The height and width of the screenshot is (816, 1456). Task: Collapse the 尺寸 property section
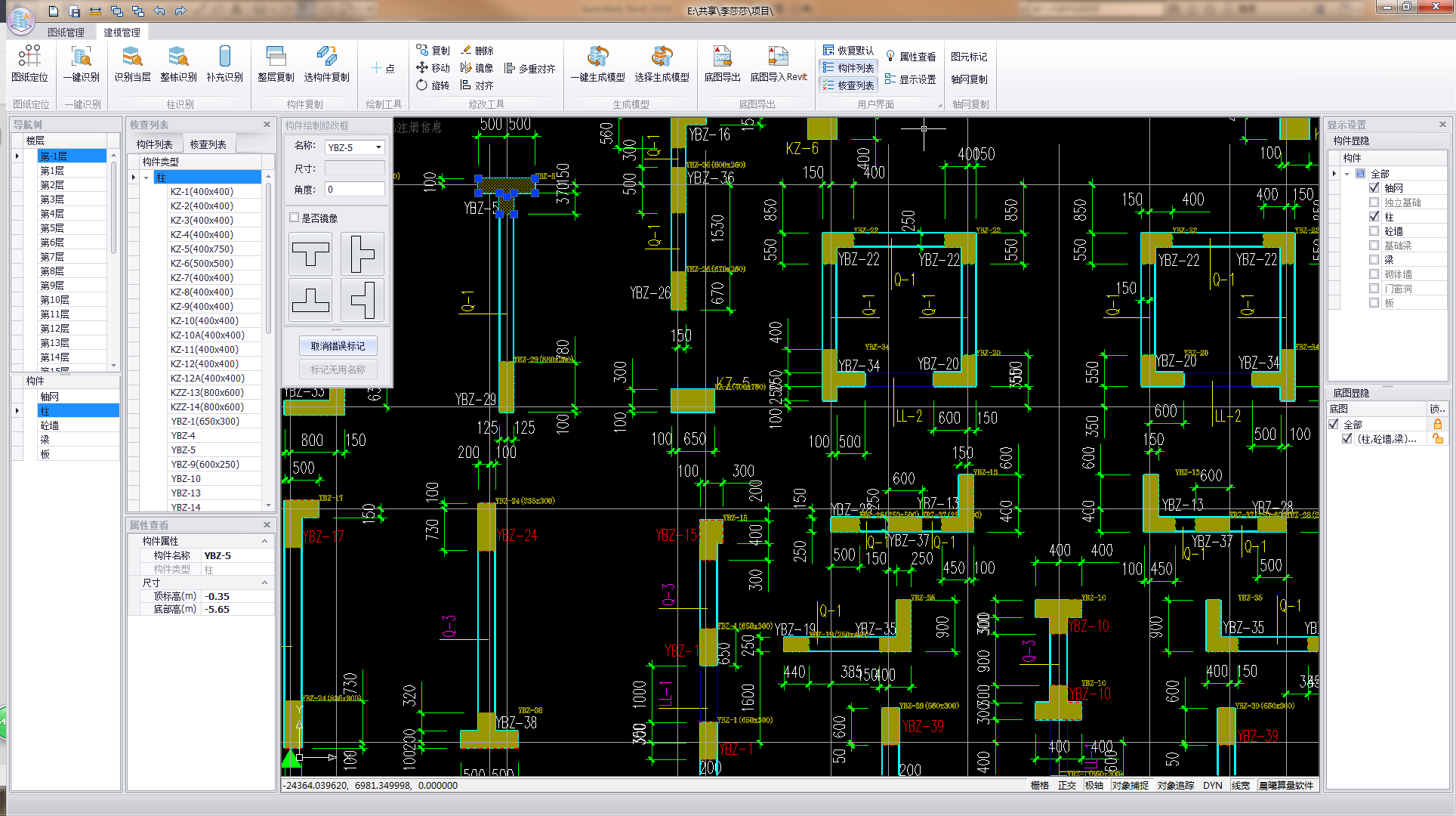coord(264,583)
